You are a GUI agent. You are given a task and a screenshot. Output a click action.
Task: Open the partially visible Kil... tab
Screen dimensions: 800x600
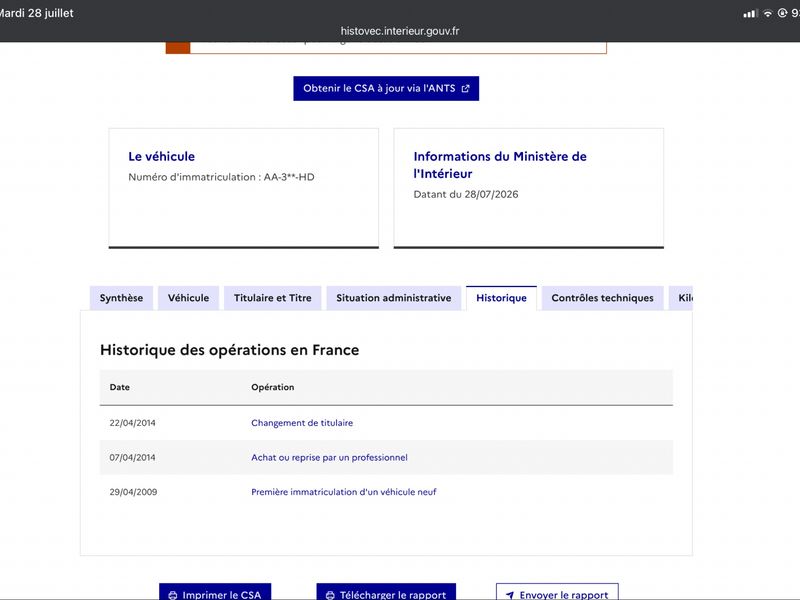click(x=681, y=298)
